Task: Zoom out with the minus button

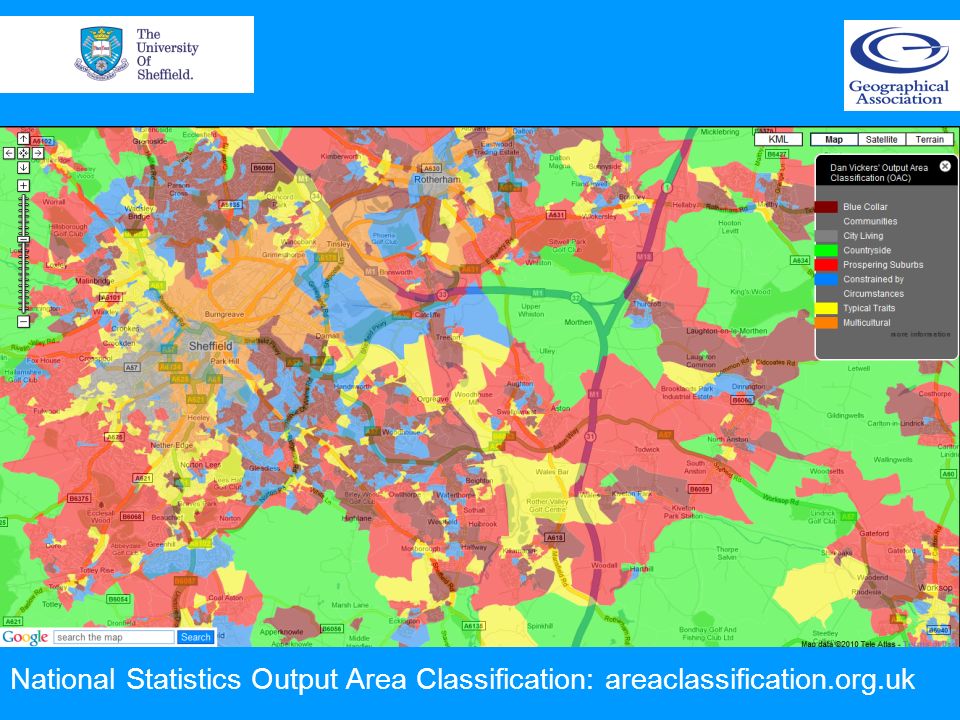Action: point(23,321)
